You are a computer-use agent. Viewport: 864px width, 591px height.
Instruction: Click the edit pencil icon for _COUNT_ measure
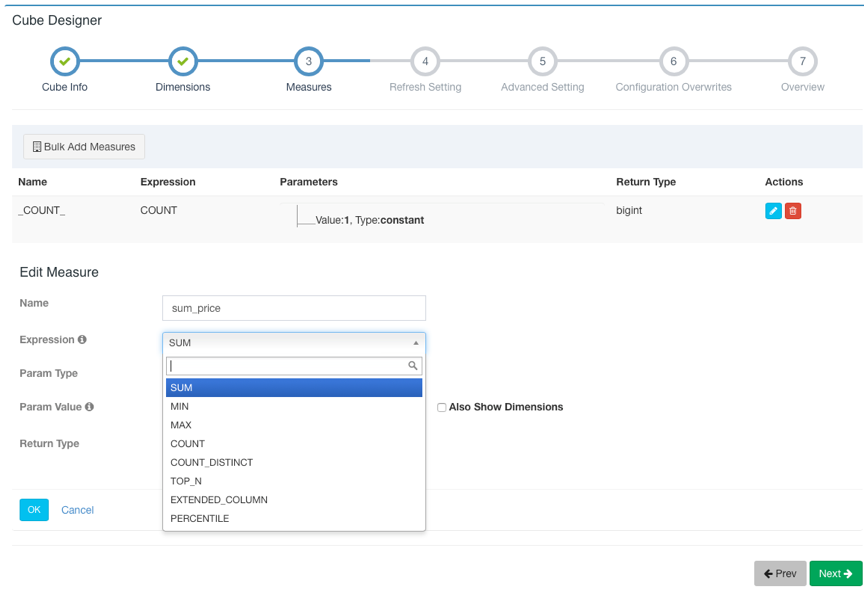773,211
